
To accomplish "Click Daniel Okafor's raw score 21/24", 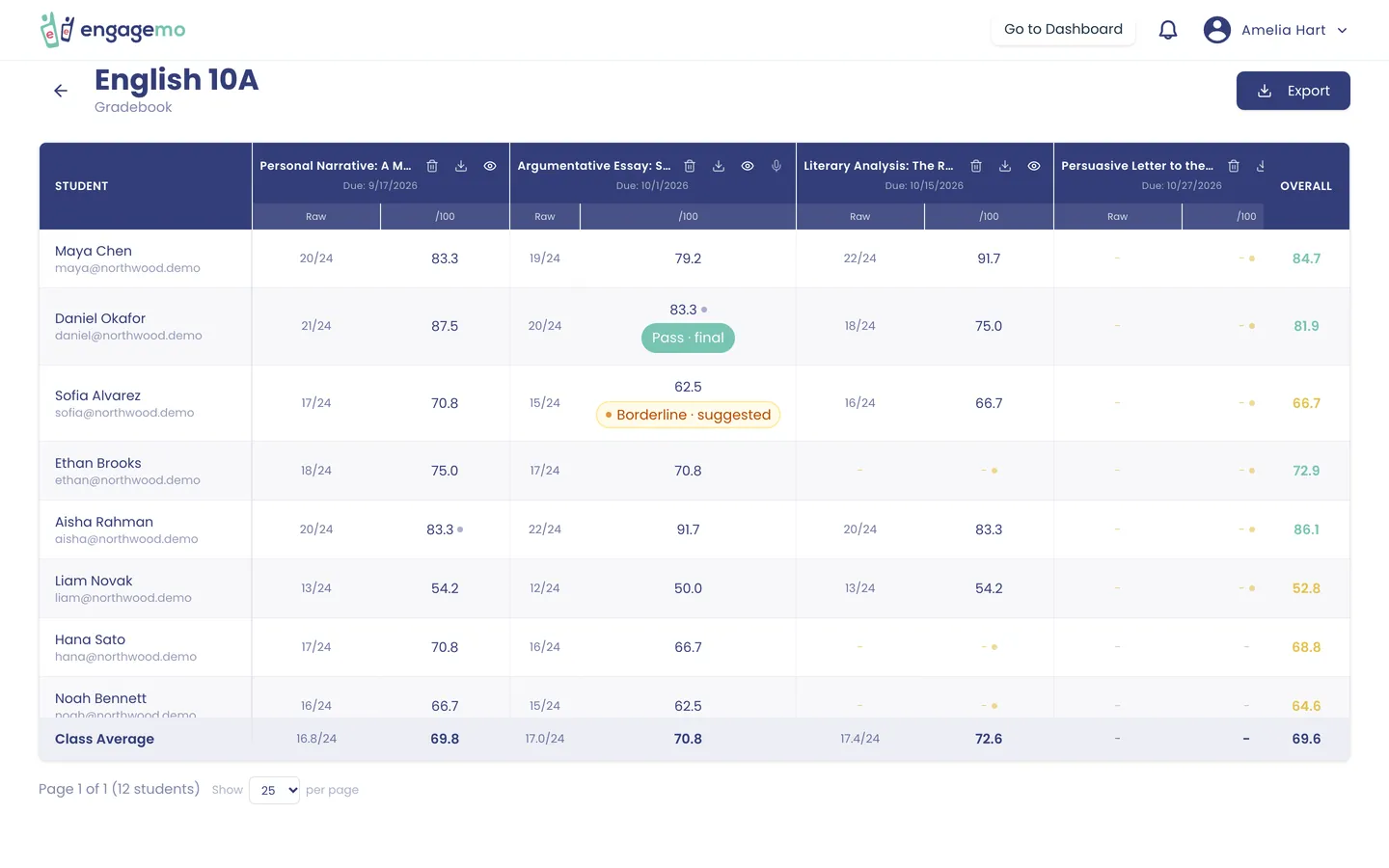I will pos(316,326).
